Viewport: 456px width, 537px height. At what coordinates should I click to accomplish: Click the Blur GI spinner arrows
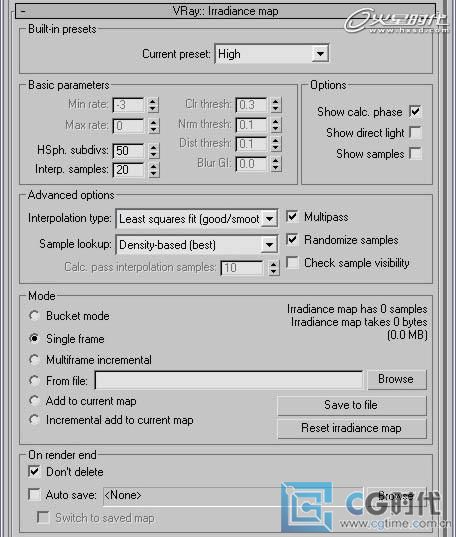(276, 164)
